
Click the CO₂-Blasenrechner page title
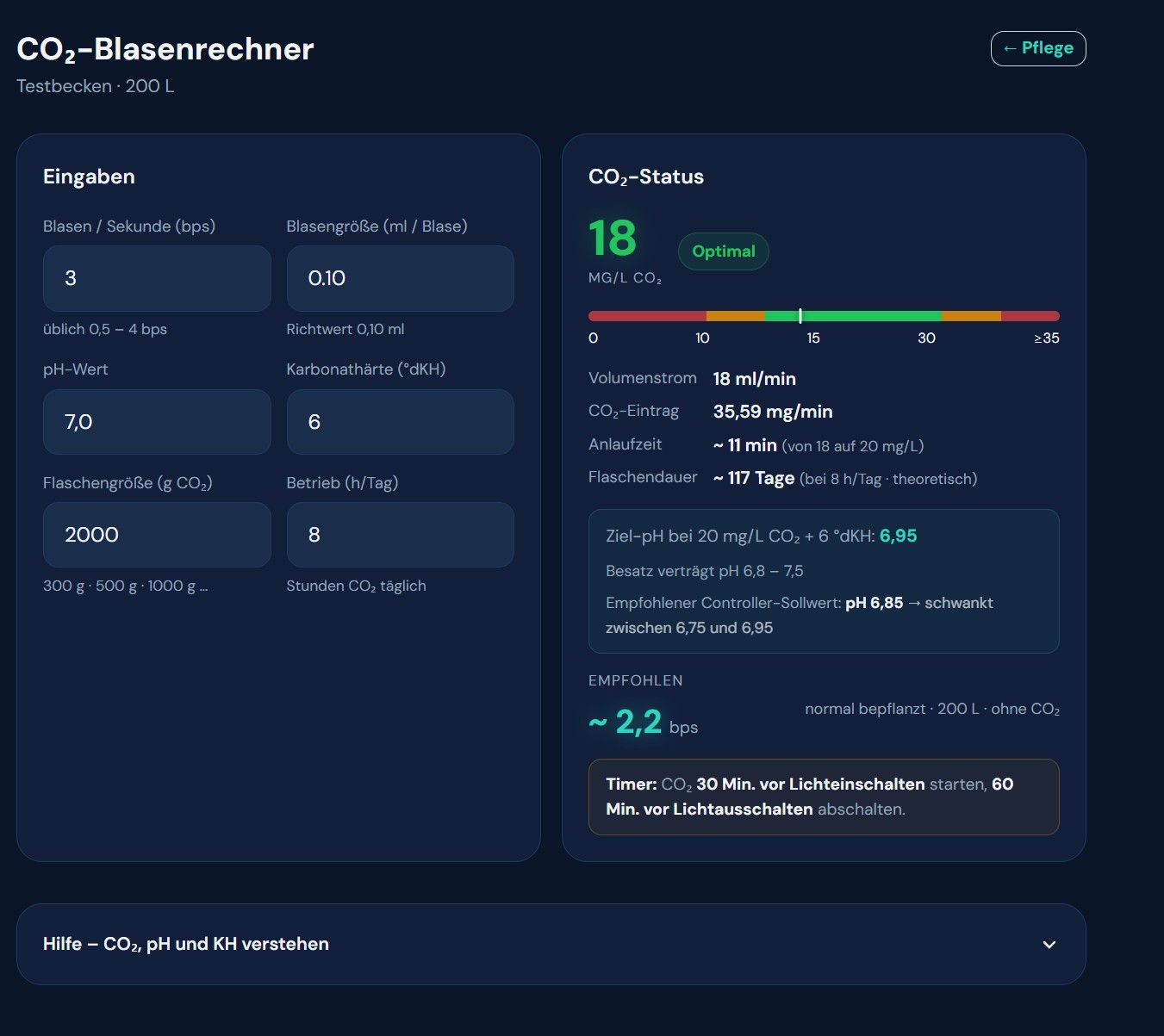(x=165, y=50)
